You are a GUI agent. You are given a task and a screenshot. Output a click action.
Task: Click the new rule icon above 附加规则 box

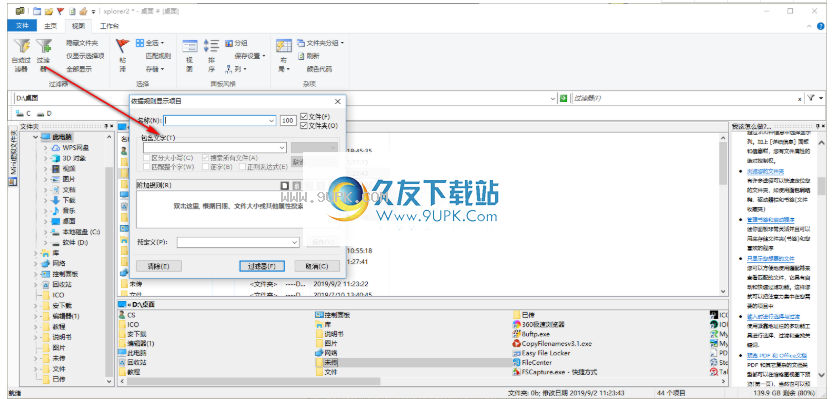click(x=285, y=185)
